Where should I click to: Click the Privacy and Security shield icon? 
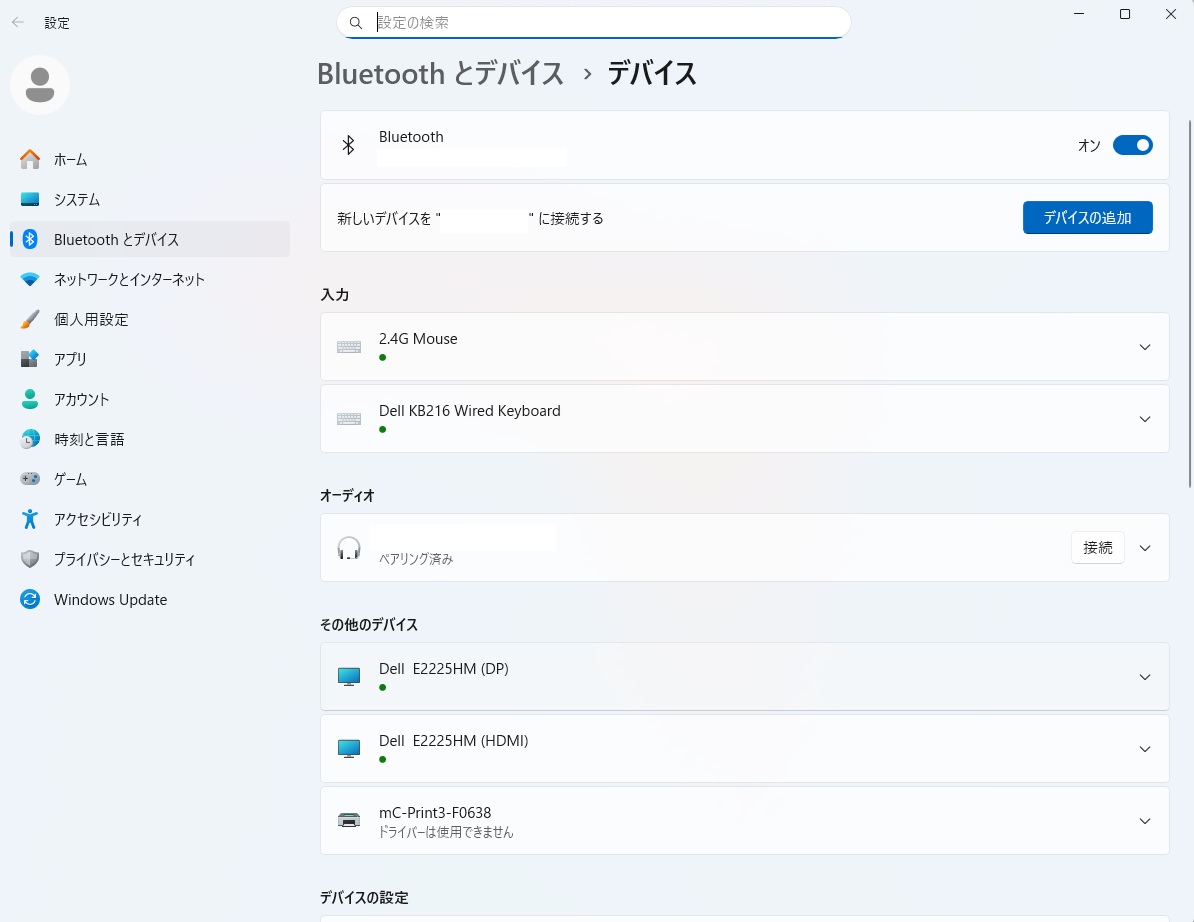click(x=30, y=559)
